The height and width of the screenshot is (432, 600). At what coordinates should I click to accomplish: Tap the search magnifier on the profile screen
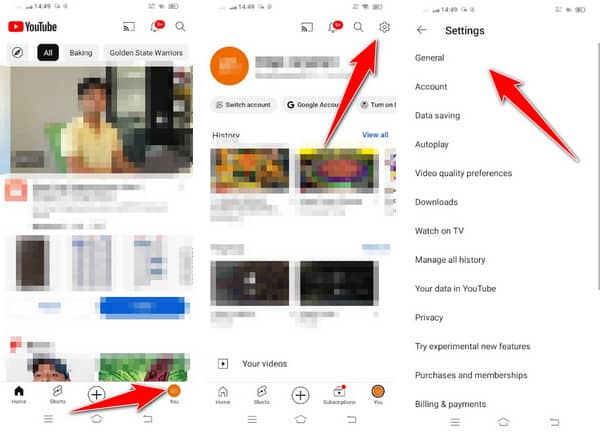tap(359, 27)
